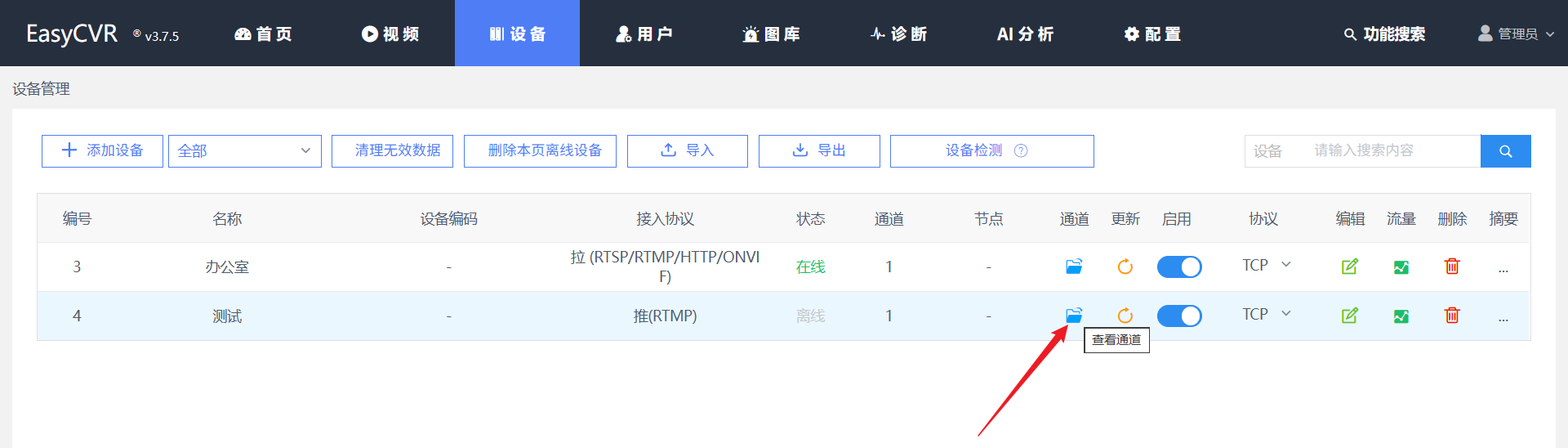Click the 节点 column header

coord(988,218)
